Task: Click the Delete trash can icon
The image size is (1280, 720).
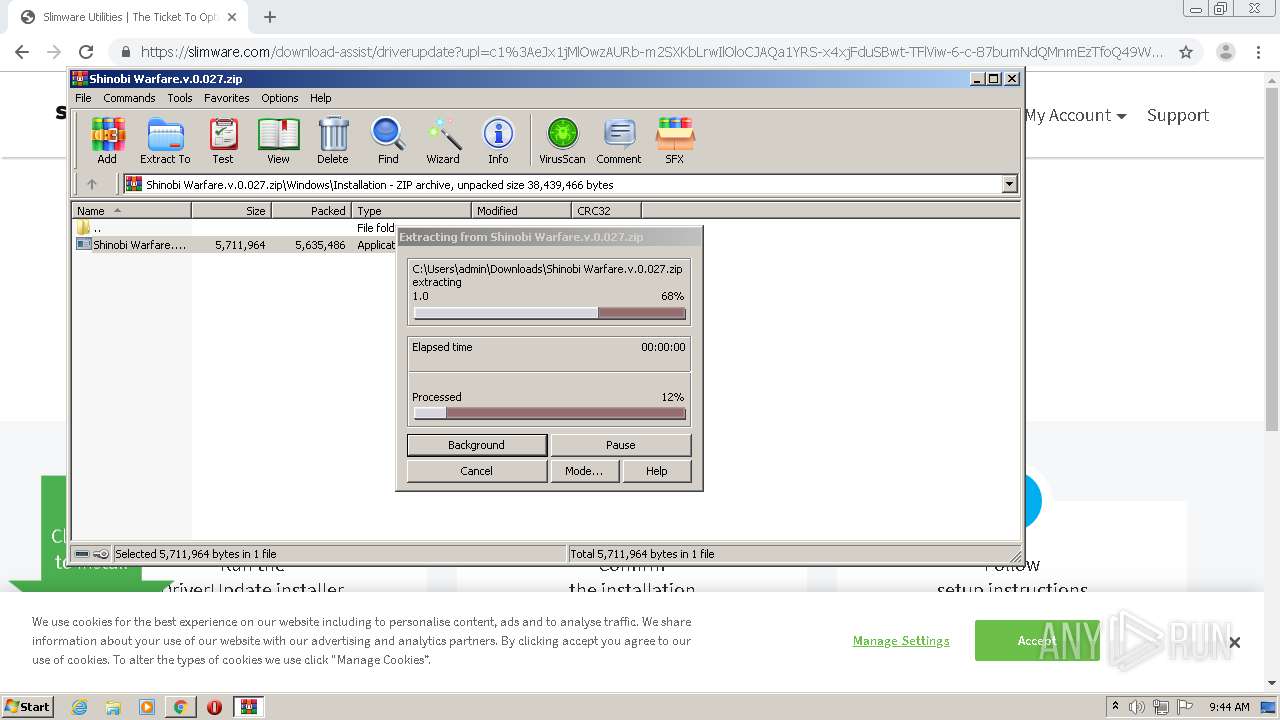Action: [x=333, y=140]
